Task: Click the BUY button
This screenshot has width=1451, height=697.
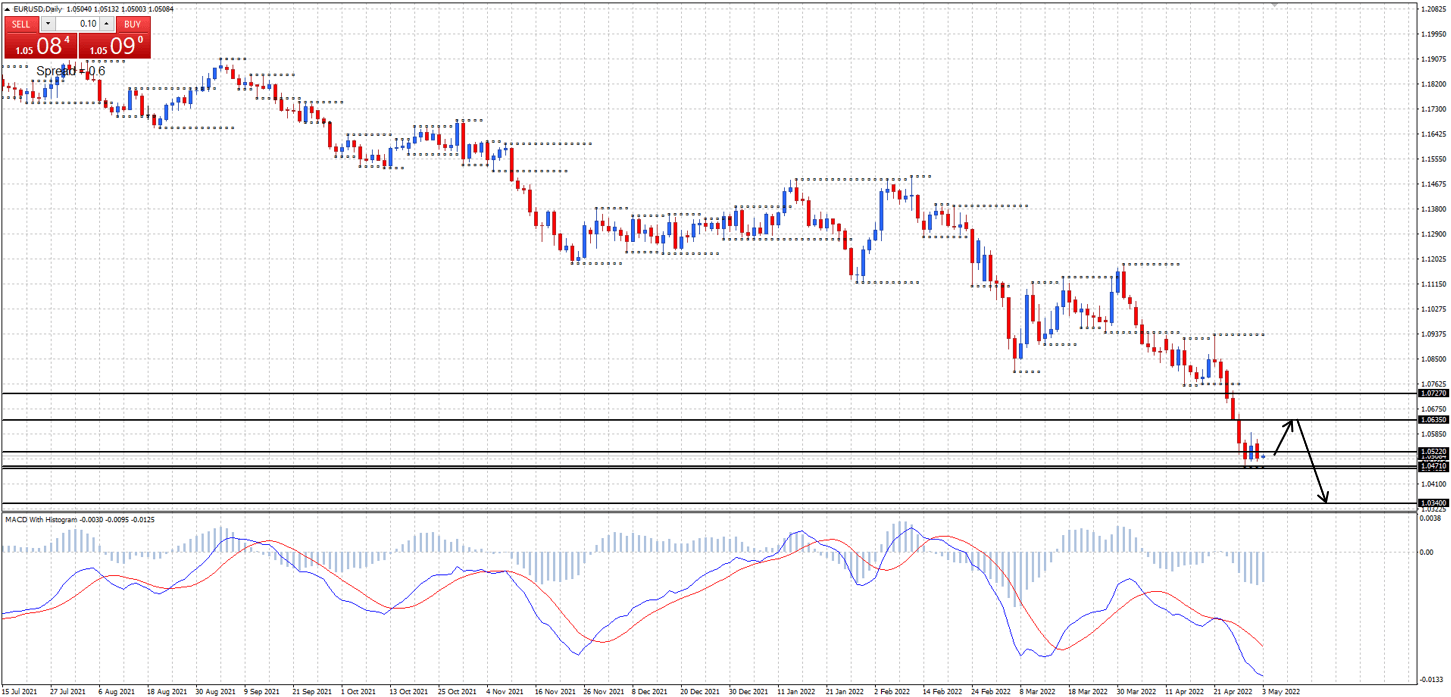Action: (133, 24)
